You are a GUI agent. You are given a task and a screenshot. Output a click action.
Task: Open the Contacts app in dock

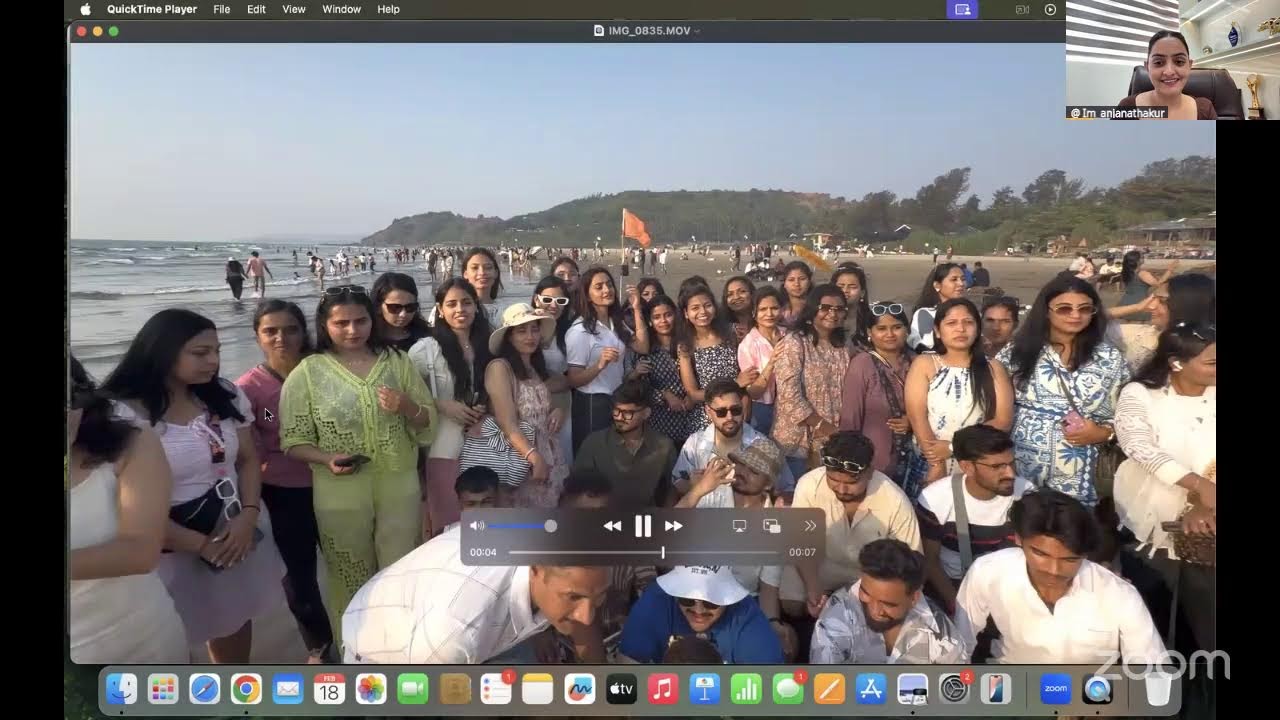point(455,688)
